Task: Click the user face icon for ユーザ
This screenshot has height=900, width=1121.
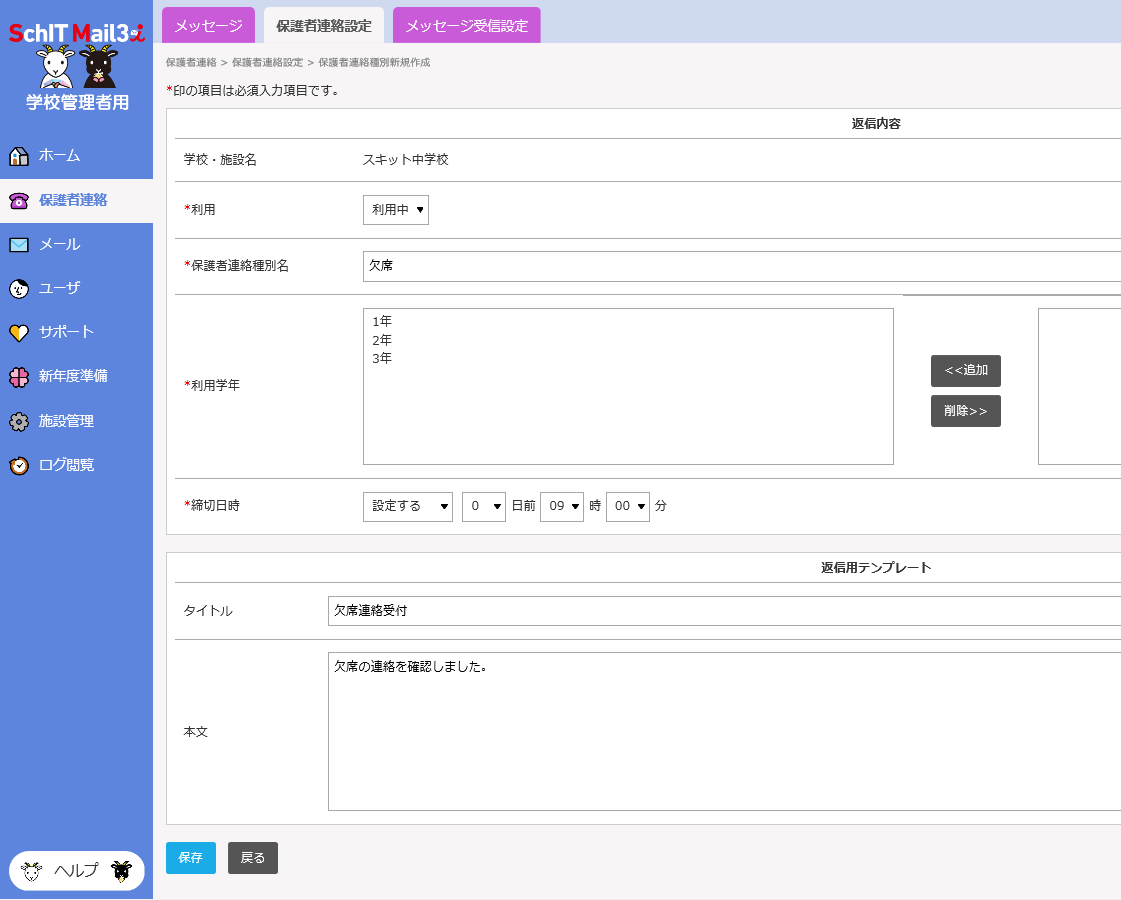Action: pyautogui.click(x=18, y=288)
